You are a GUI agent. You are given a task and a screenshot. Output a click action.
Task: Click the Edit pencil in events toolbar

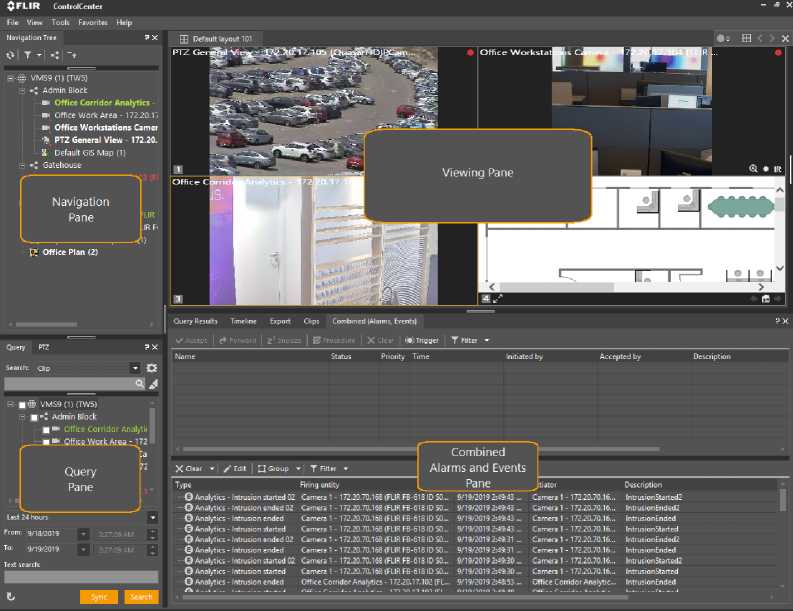(234, 468)
